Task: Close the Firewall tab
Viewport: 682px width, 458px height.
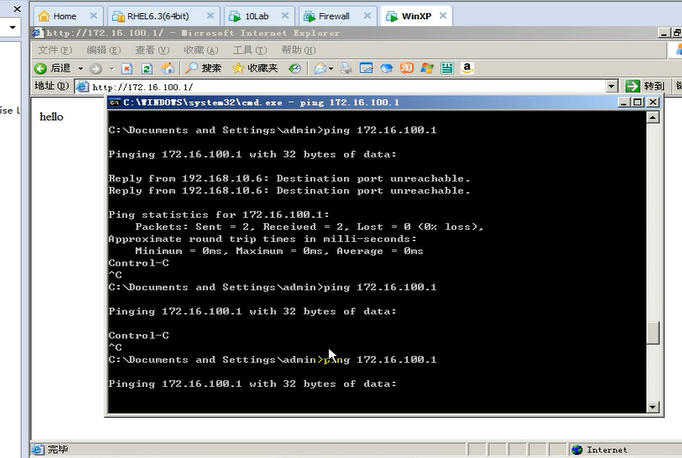Action: pos(367,16)
